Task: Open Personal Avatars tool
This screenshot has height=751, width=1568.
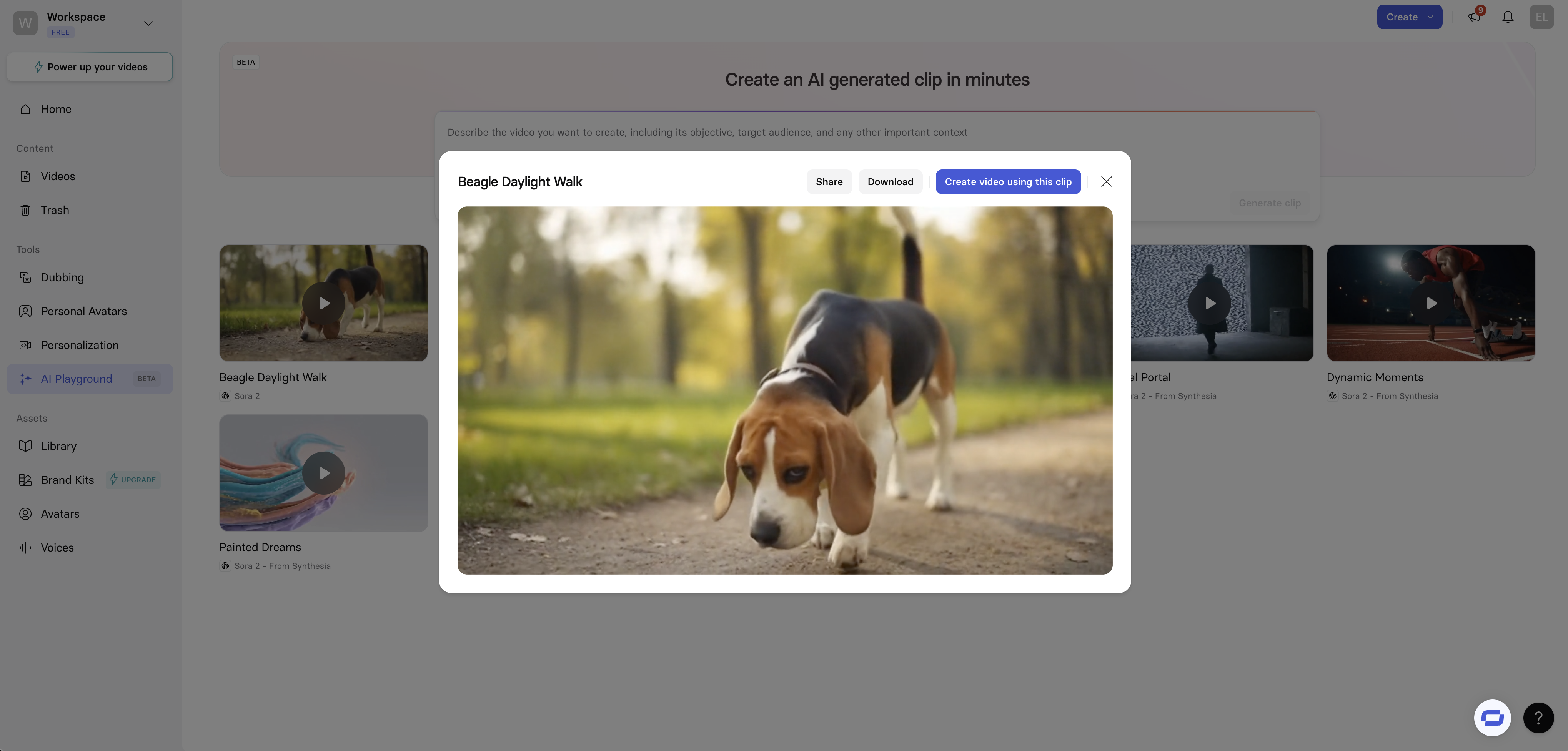Action: pyautogui.click(x=83, y=311)
